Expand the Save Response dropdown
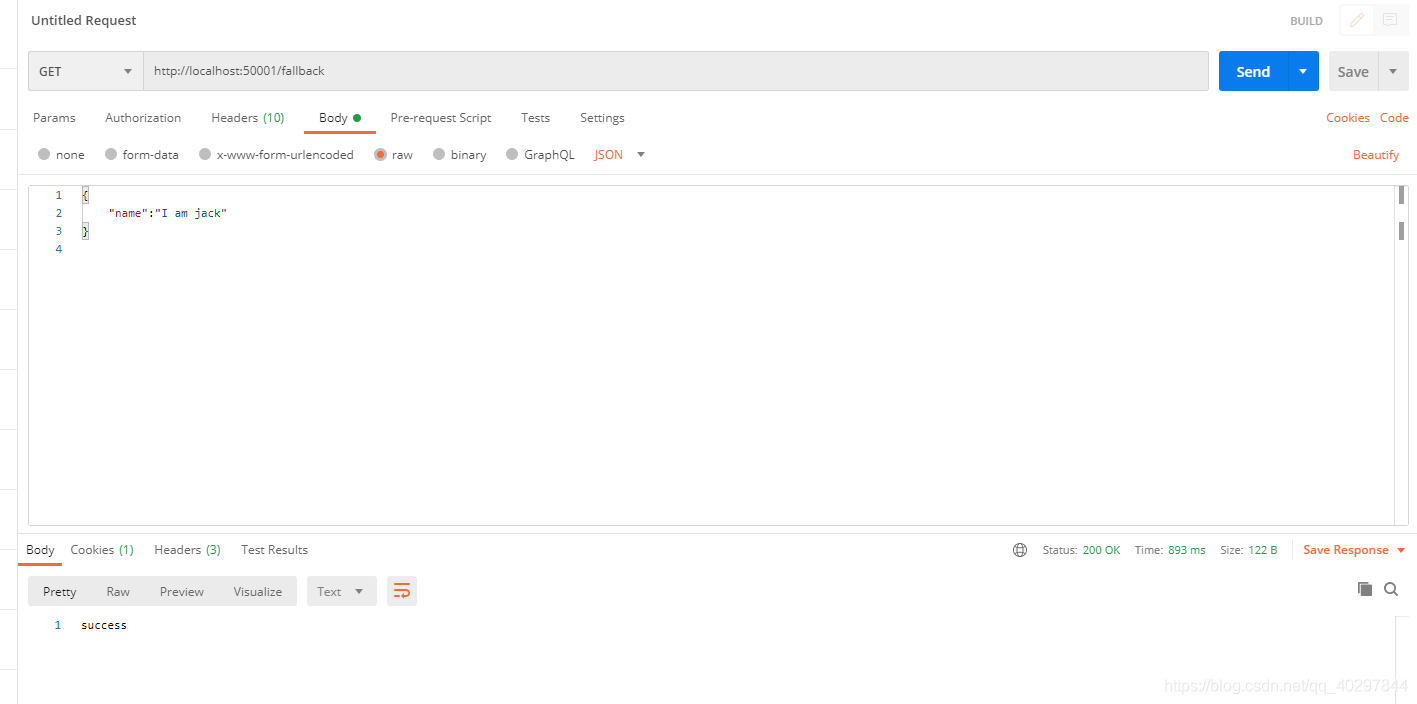The width and height of the screenshot is (1417, 704). point(1401,550)
